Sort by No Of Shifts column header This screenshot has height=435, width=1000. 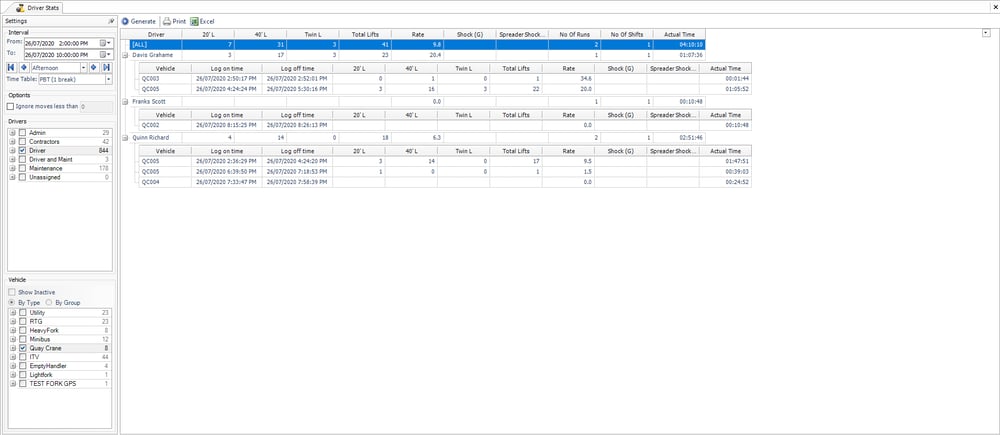pyautogui.click(x=627, y=35)
